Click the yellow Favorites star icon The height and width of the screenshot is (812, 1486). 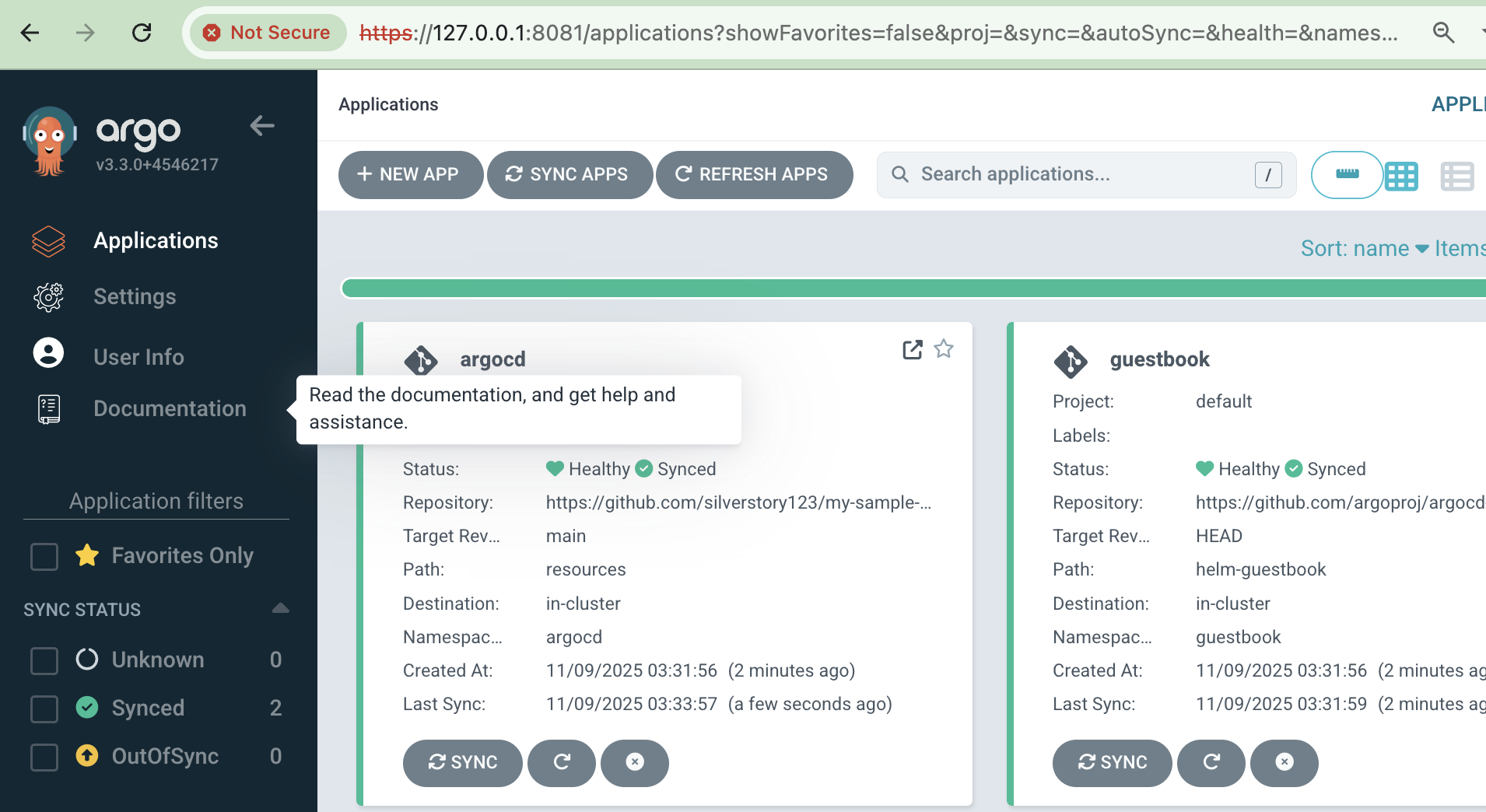[x=87, y=555]
